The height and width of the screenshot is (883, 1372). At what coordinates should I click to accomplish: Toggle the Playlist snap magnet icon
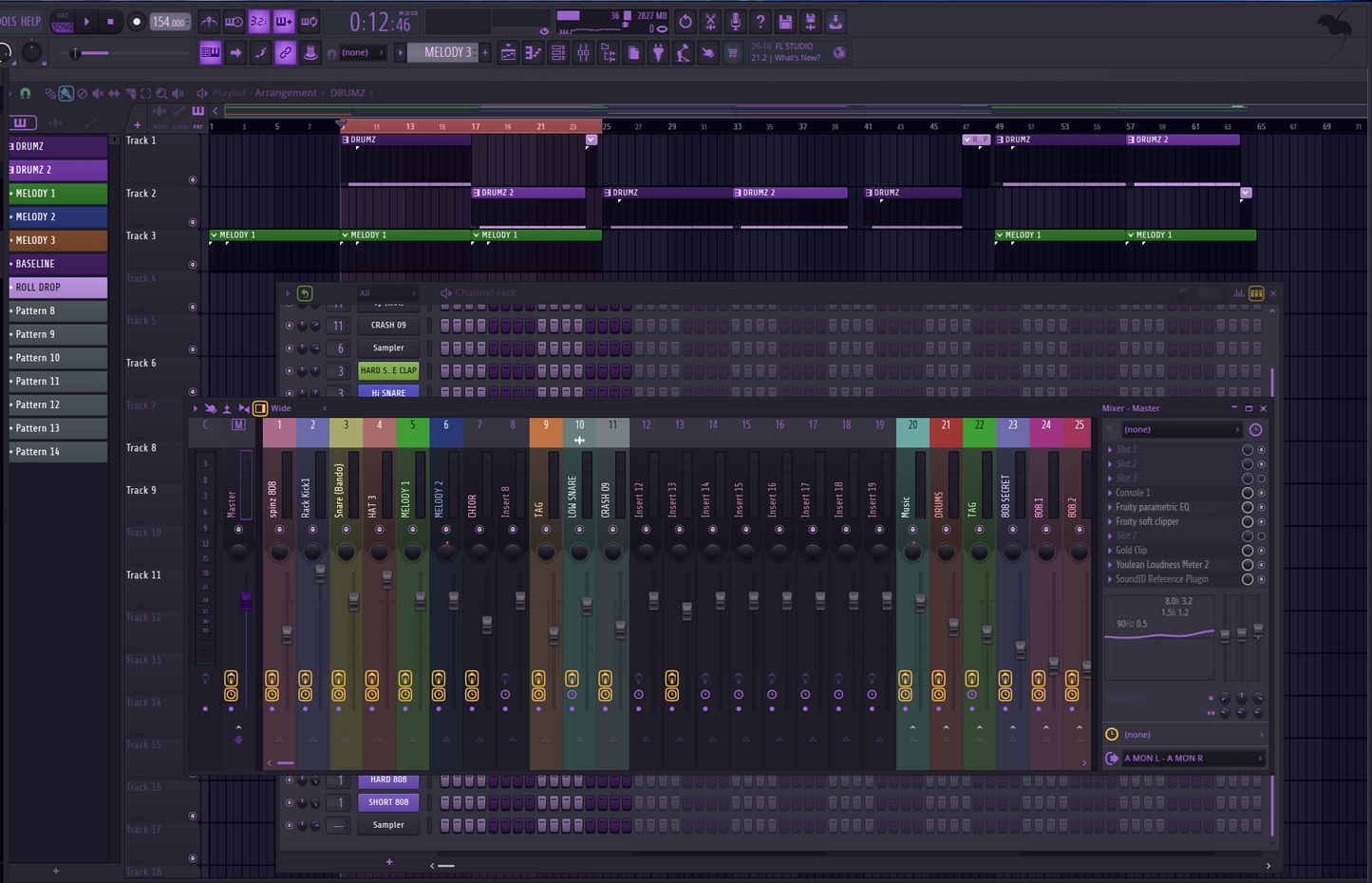pos(26,93)
